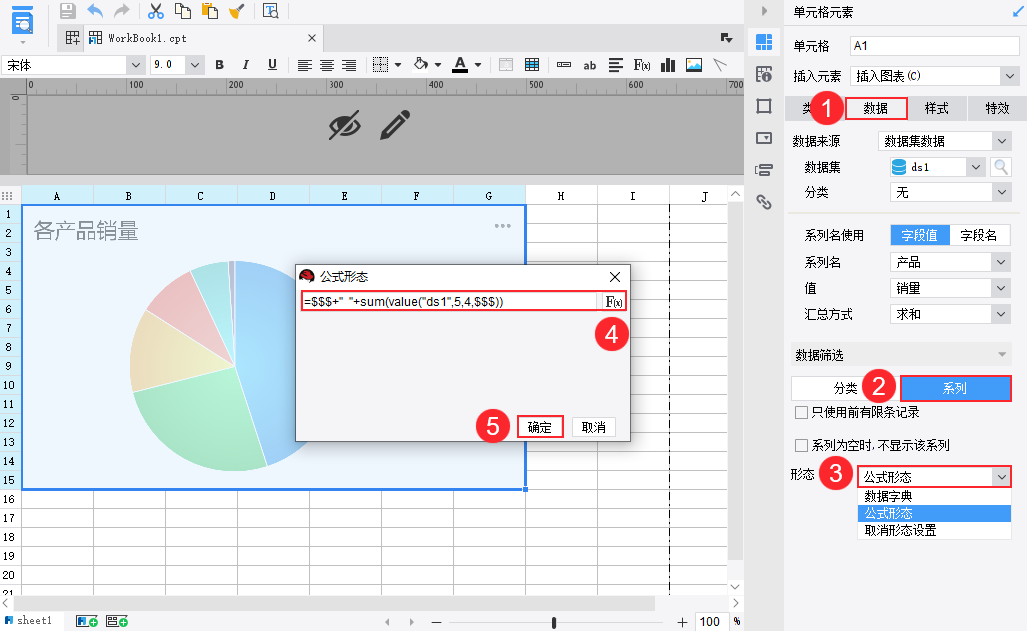The width and height of the screenshot is (1027, 631).
Task: Click the insert chart bar icon
Action: pyautogui.click(x=668, y=65)
